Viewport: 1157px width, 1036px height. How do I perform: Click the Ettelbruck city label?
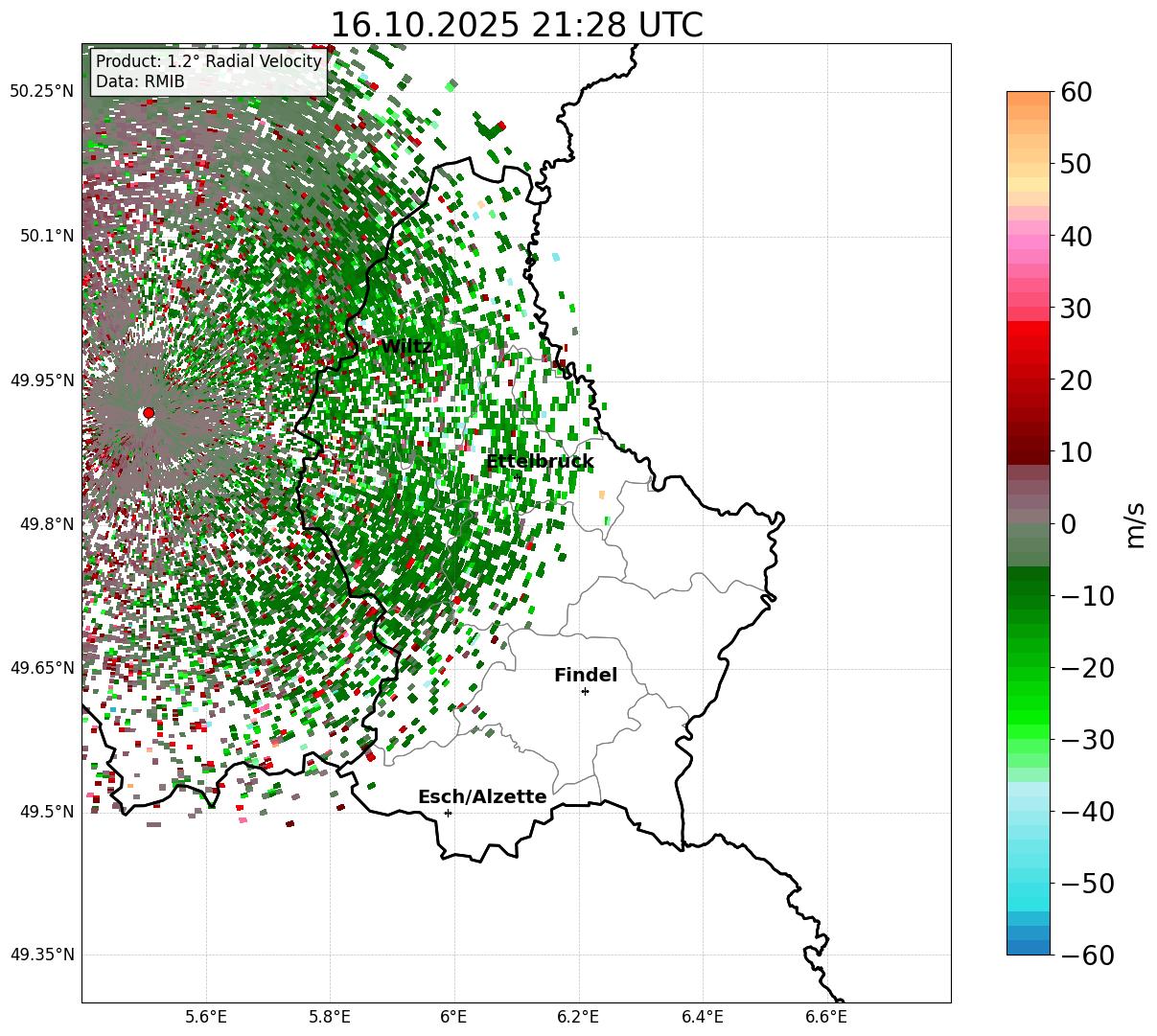[540, 462]
